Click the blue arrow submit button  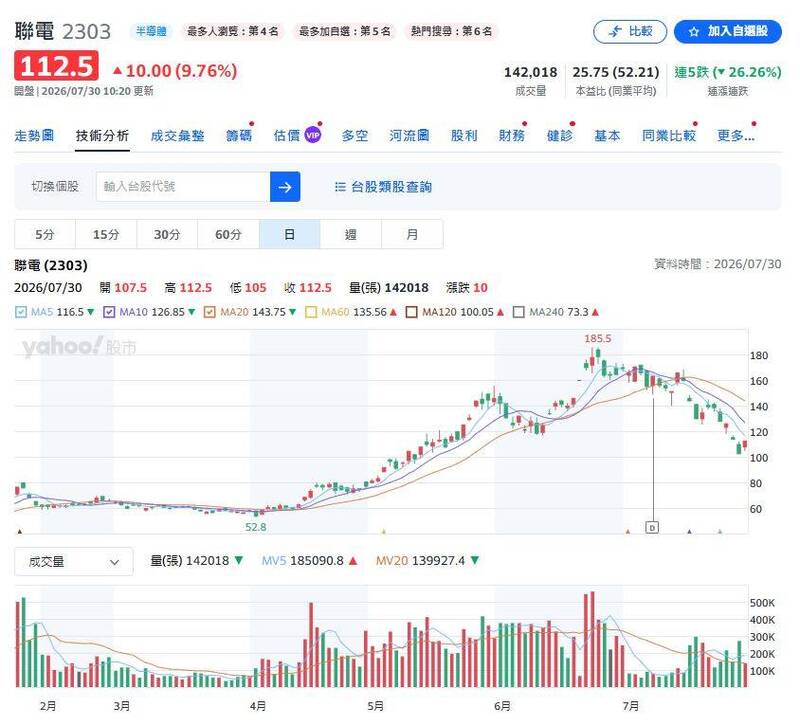point(285,187)
